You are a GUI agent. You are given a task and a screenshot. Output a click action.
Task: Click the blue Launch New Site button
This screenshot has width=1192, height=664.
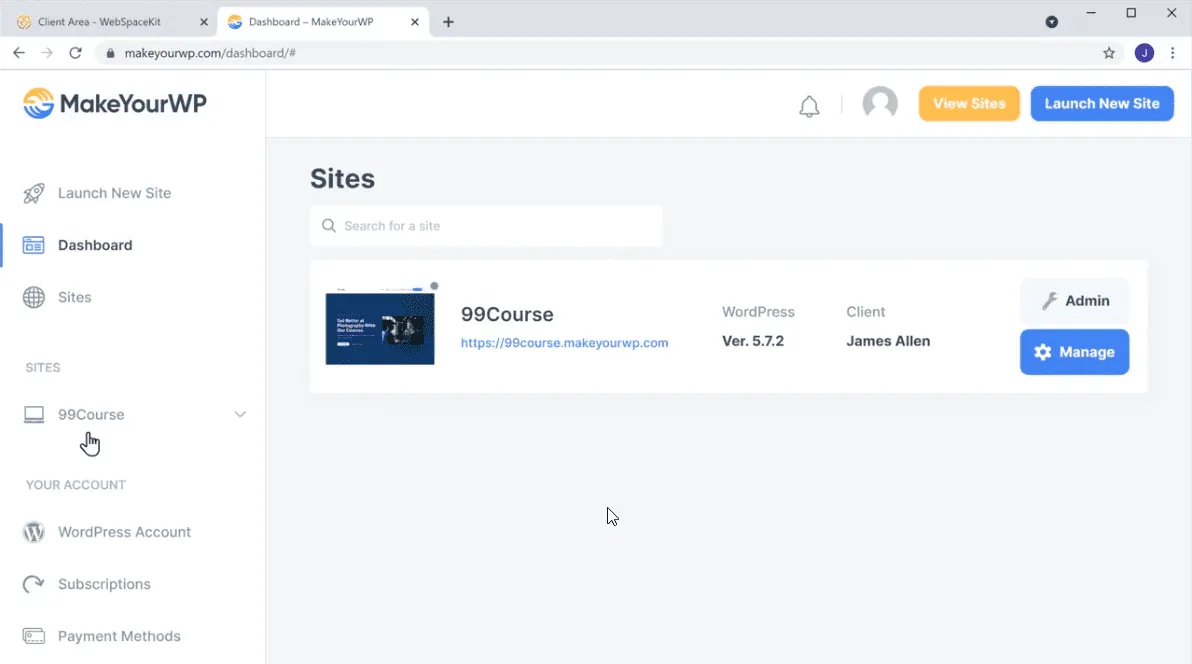click(x=1102, y=103)
